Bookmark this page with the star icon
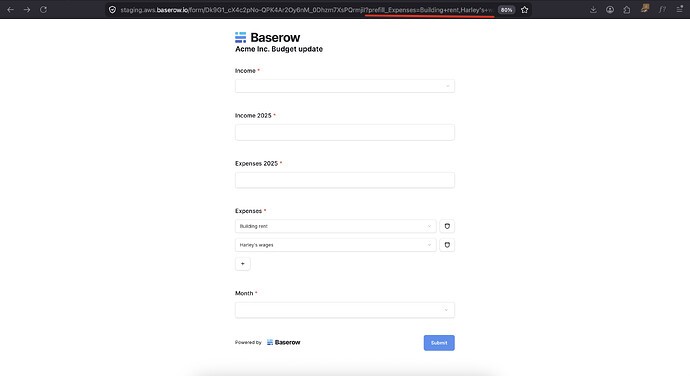The image size is (690, 376). (x=524, y=10)
